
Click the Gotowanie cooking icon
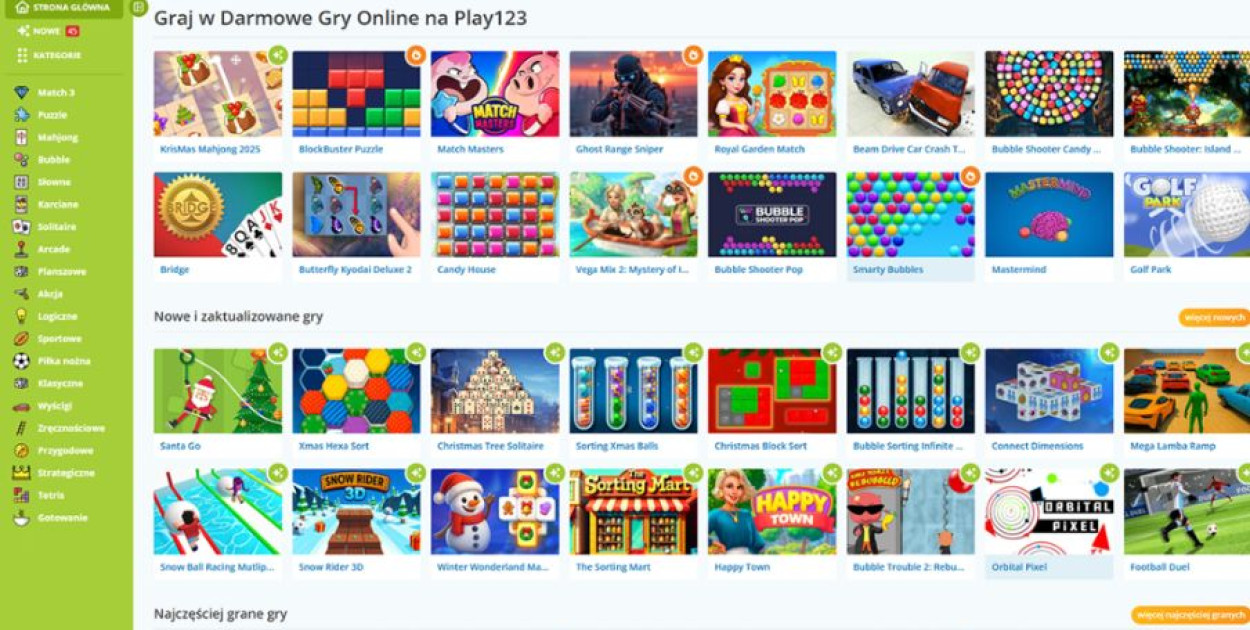pyautogui.click(x=21, y=518)
